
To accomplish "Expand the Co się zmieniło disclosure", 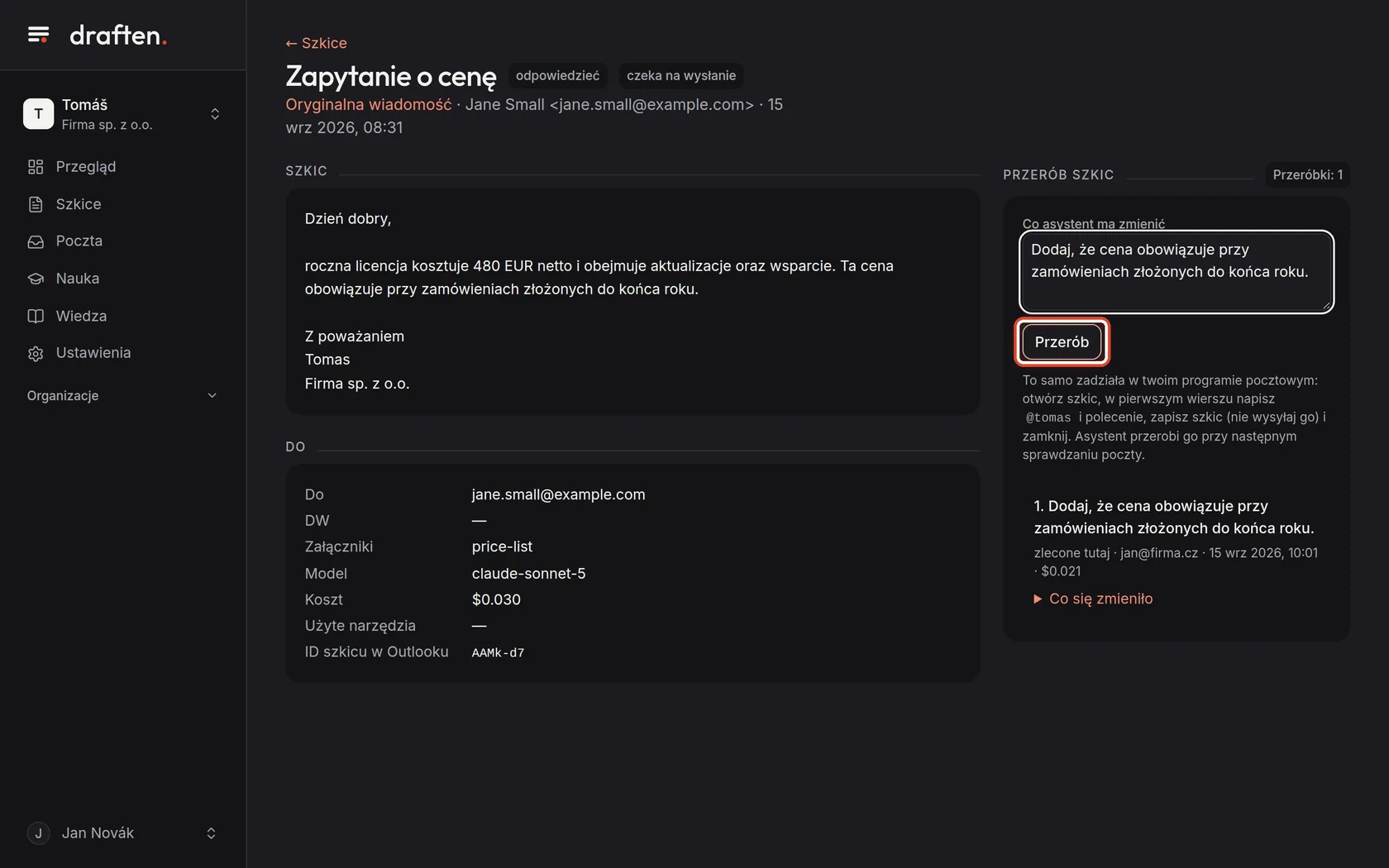I will 1093,599.
